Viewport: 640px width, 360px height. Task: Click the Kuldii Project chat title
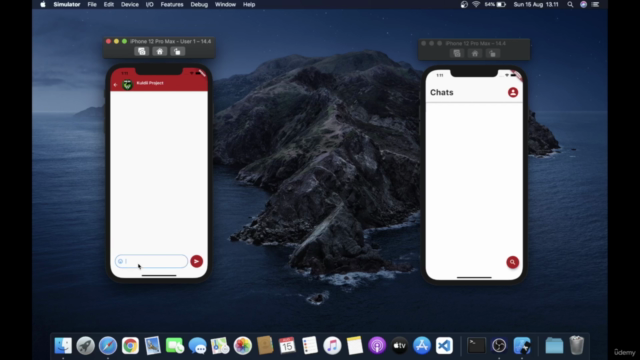(150, 83)
